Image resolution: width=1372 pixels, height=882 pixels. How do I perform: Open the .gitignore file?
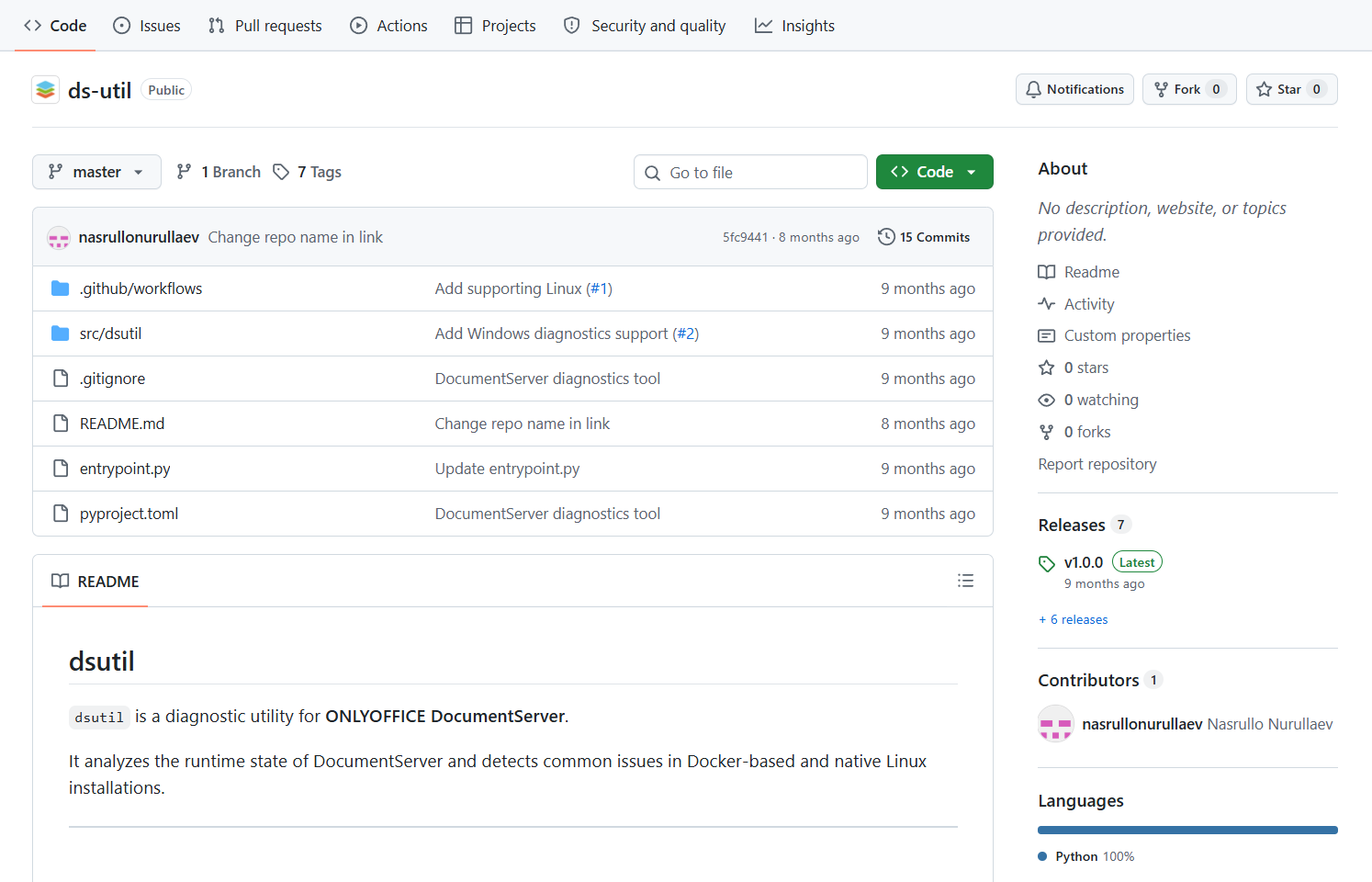[112, 379]
